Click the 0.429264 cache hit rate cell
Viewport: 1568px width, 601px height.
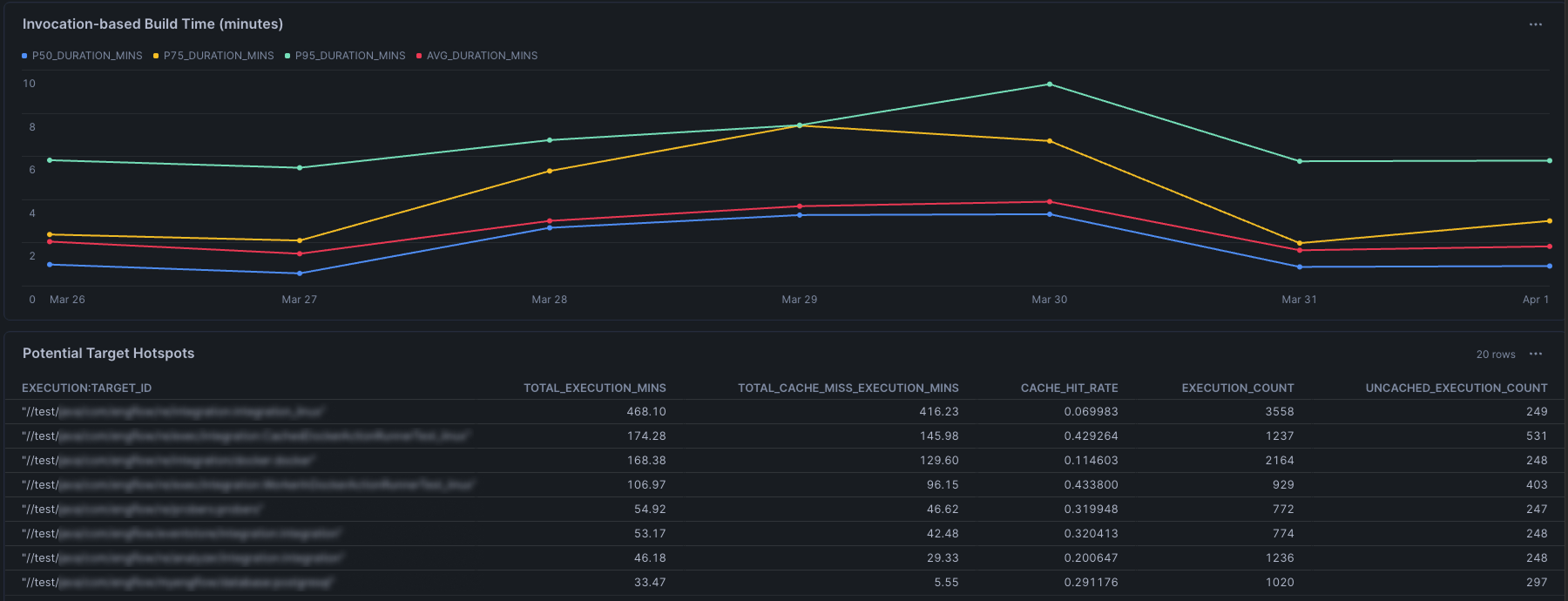(1091, 436)
